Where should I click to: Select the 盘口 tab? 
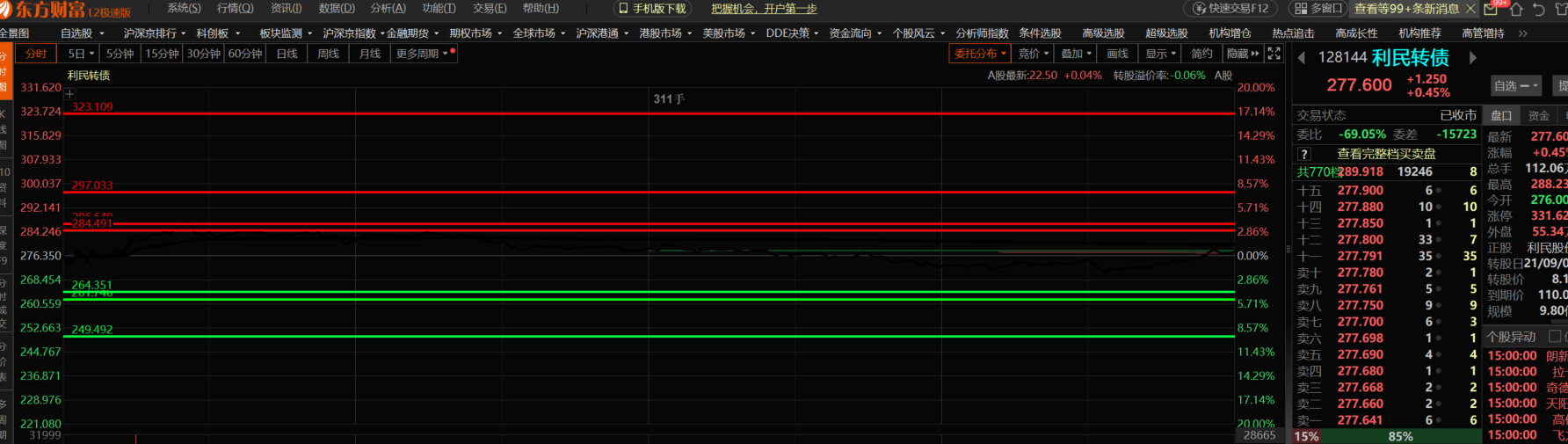pos(1501,115)
